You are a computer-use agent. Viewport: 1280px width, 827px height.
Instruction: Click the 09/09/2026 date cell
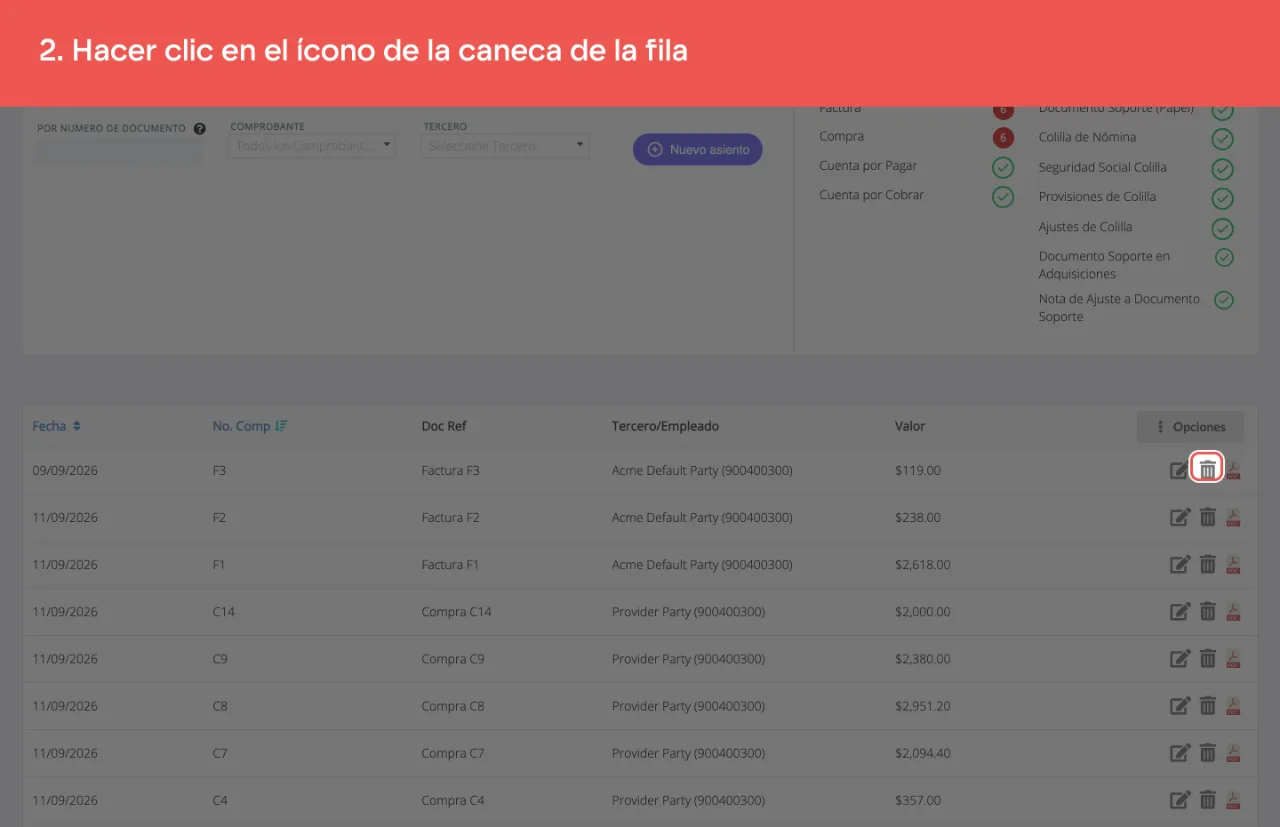tap(65, 470)
